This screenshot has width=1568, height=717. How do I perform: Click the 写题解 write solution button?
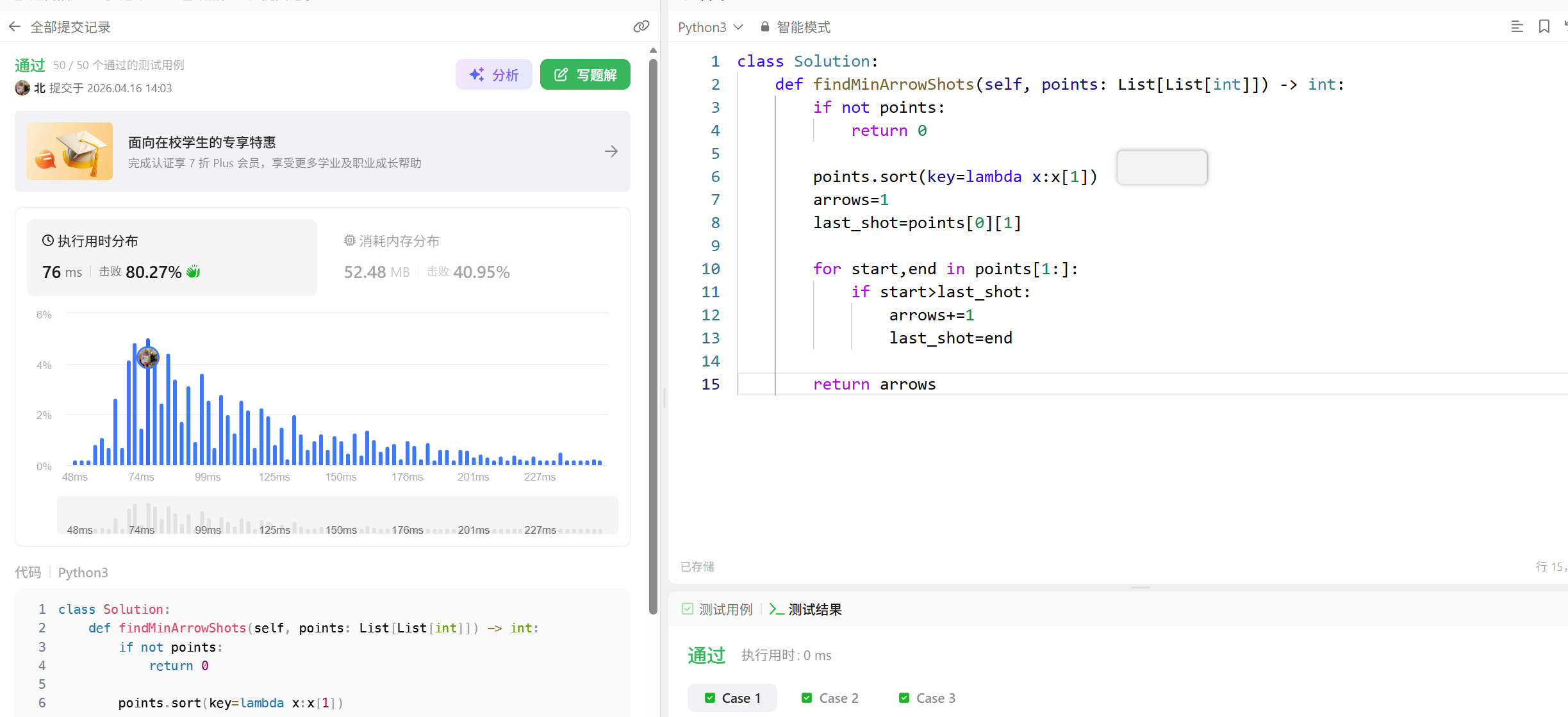[585, 75]
